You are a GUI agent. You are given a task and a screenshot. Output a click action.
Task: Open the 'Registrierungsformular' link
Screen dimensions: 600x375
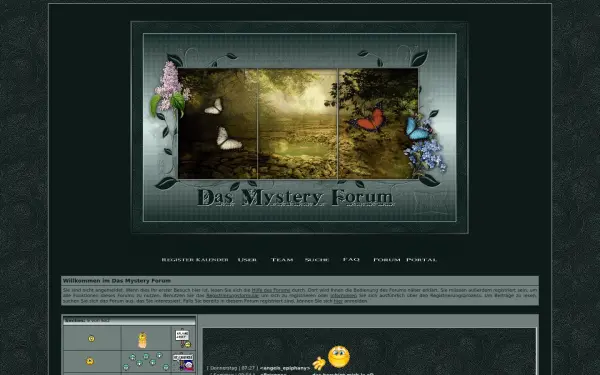tap(232, 296)
